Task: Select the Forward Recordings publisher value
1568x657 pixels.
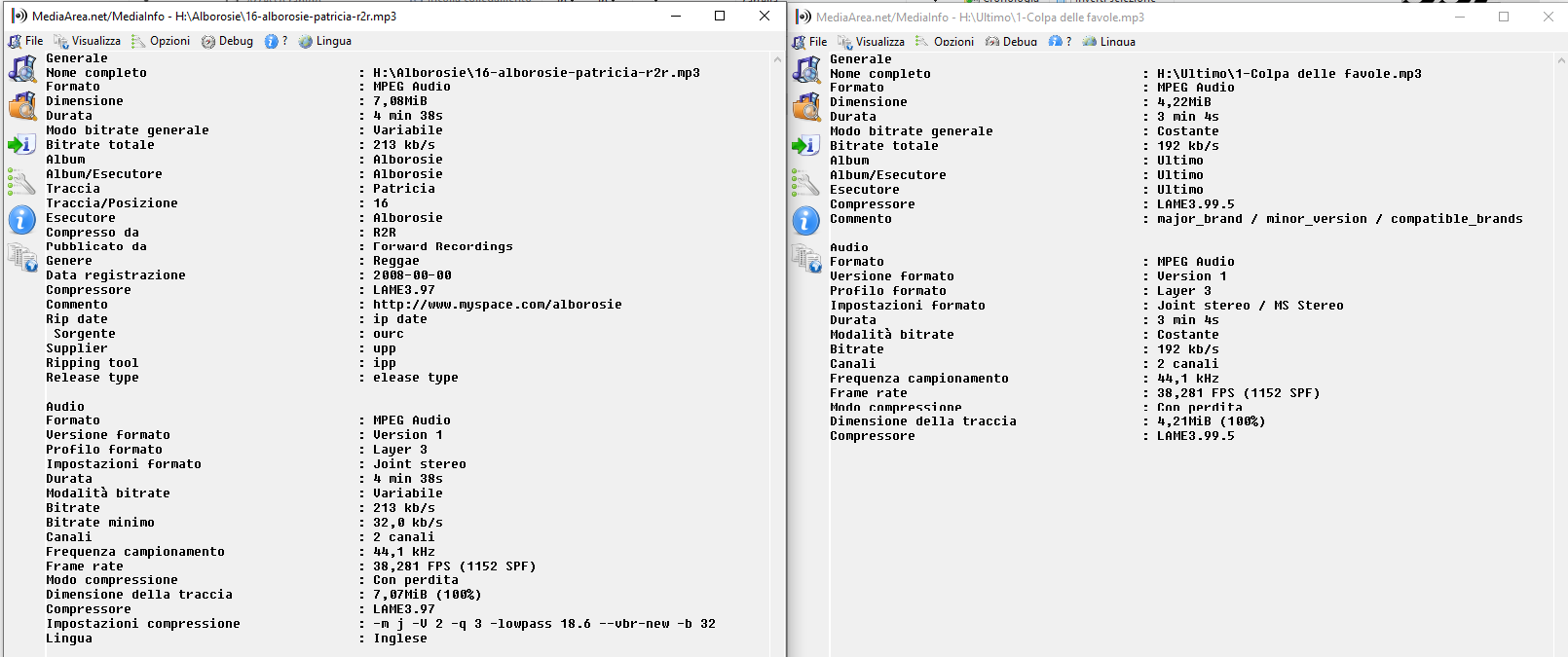Action: coord(443,246)
